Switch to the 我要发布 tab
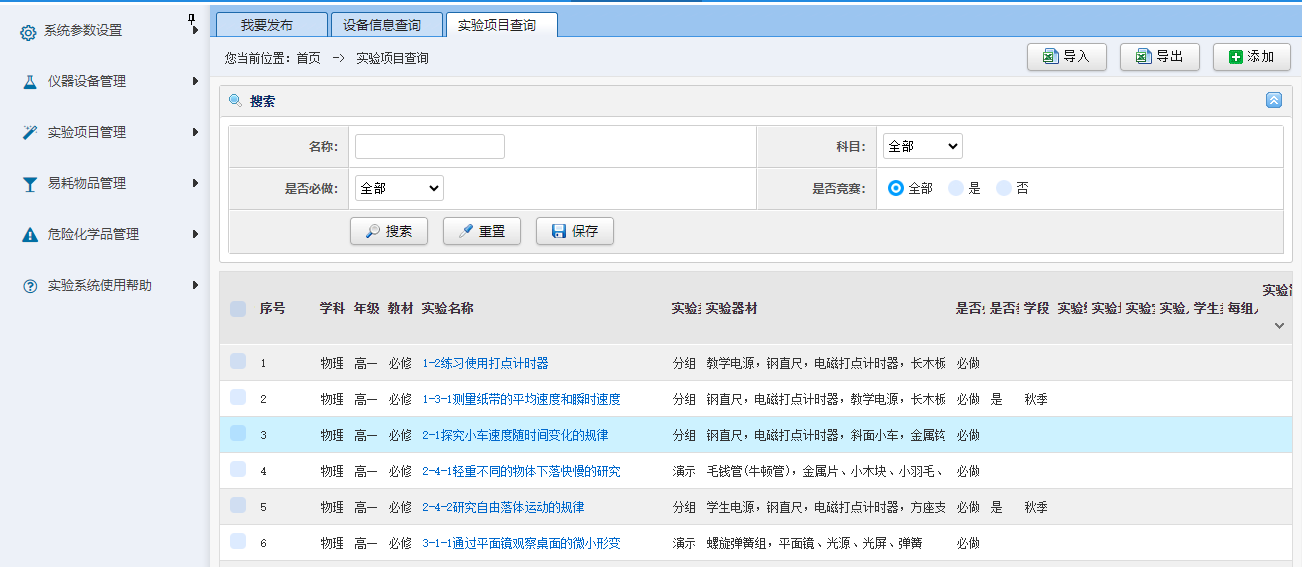The height and width of the screenshot is (567, 1302). click(x=266, y=25)
